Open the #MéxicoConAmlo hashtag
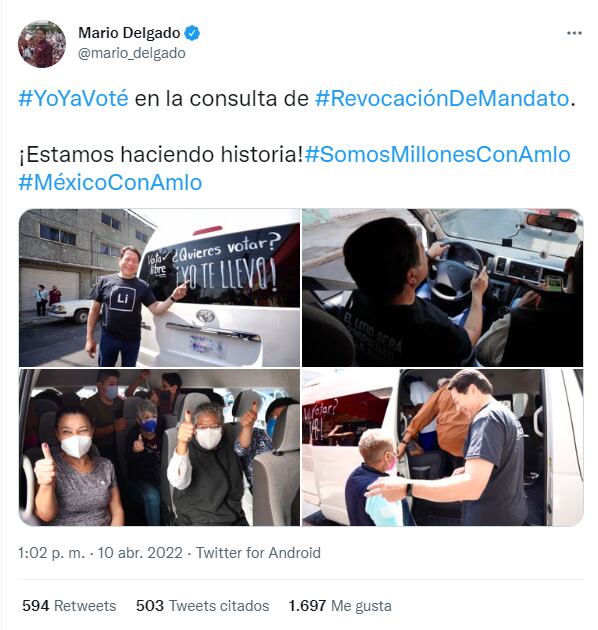This screenshot has height=630, width=598. (110, 183)
